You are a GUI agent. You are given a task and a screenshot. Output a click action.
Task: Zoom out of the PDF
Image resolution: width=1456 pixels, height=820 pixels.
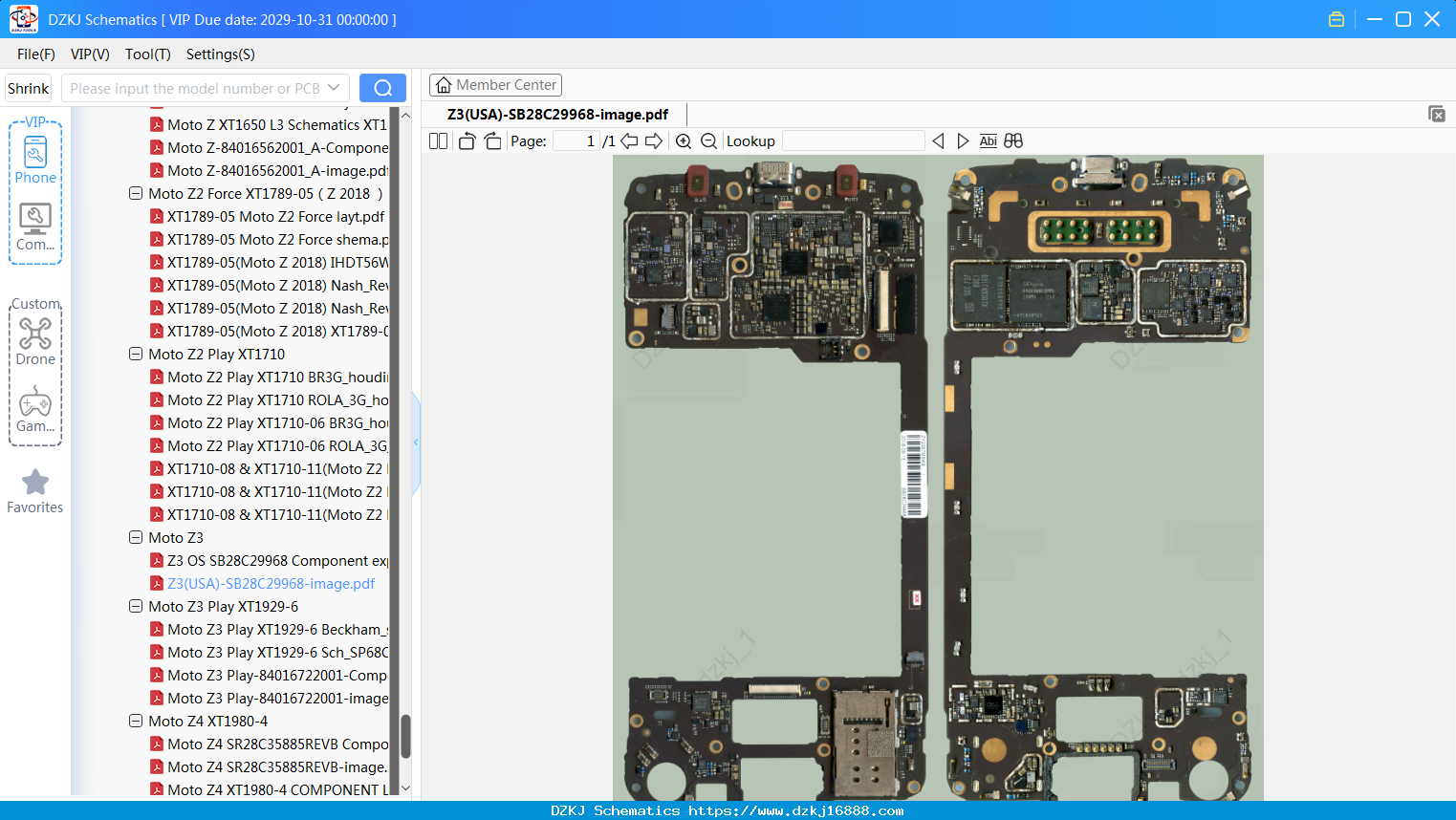[708, 141]
